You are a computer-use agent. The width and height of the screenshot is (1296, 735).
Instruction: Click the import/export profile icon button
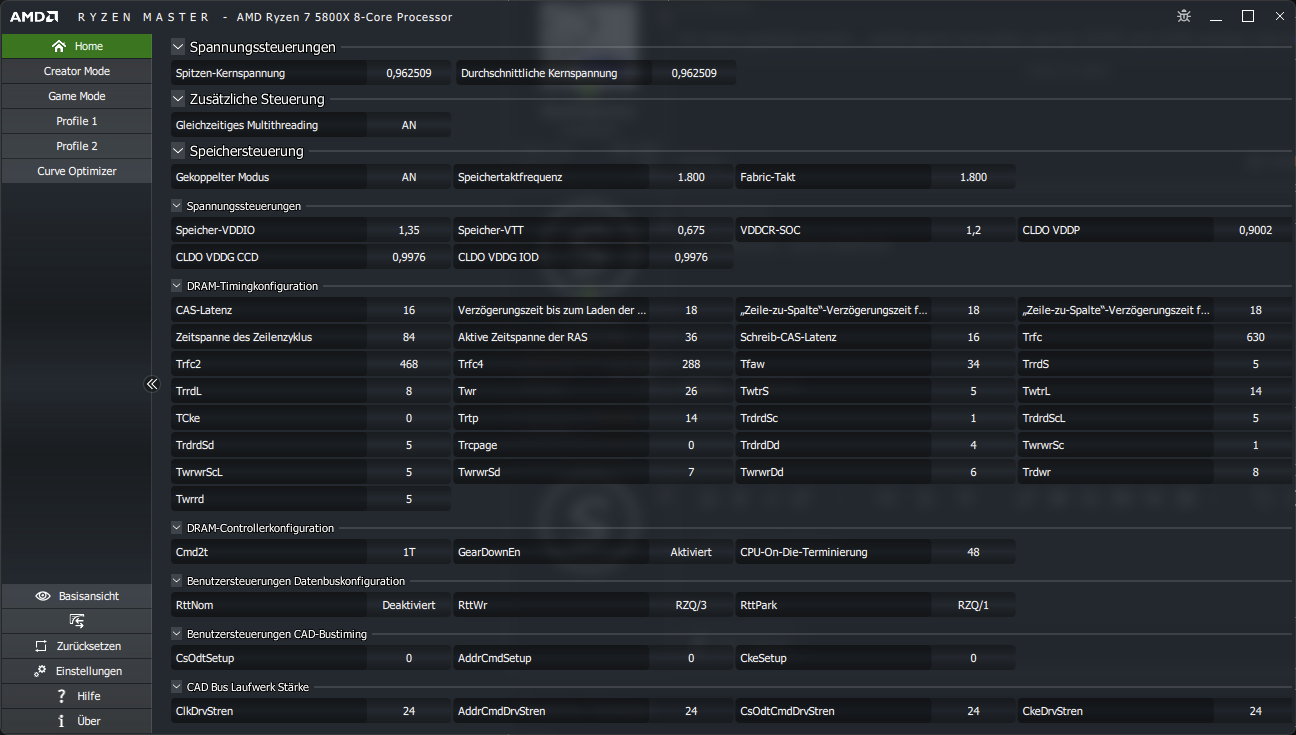(76, 621)
